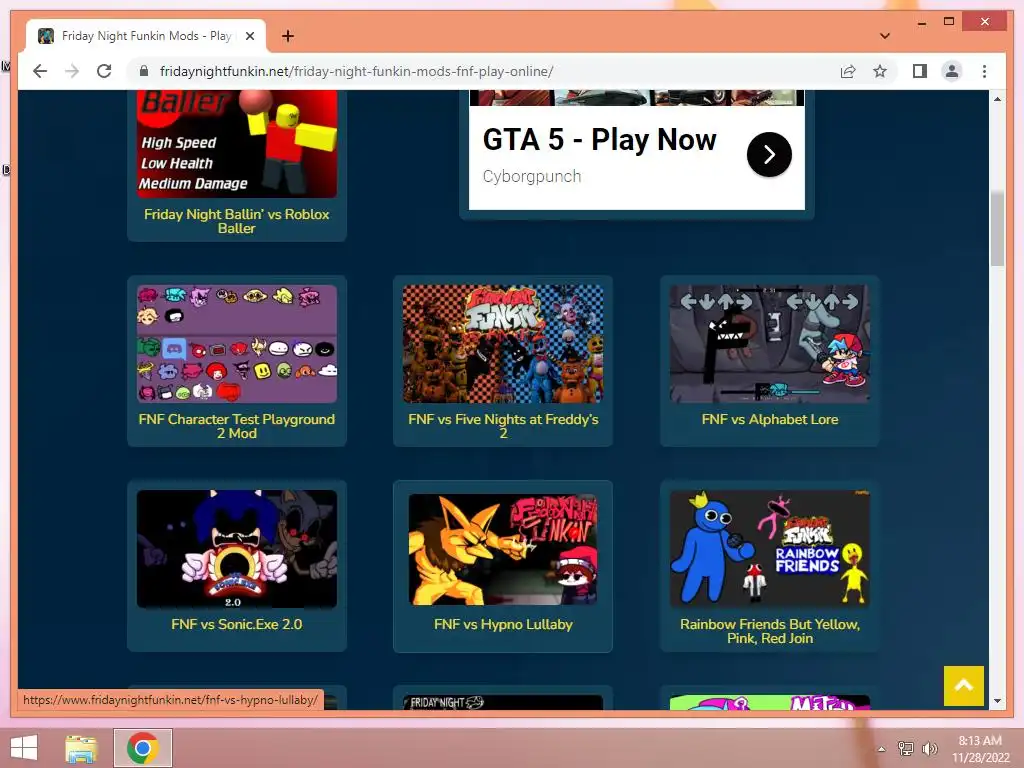Open the FNF vs Hypno Lullaby link
1024x768 pixels.
[x=503, y=624]
